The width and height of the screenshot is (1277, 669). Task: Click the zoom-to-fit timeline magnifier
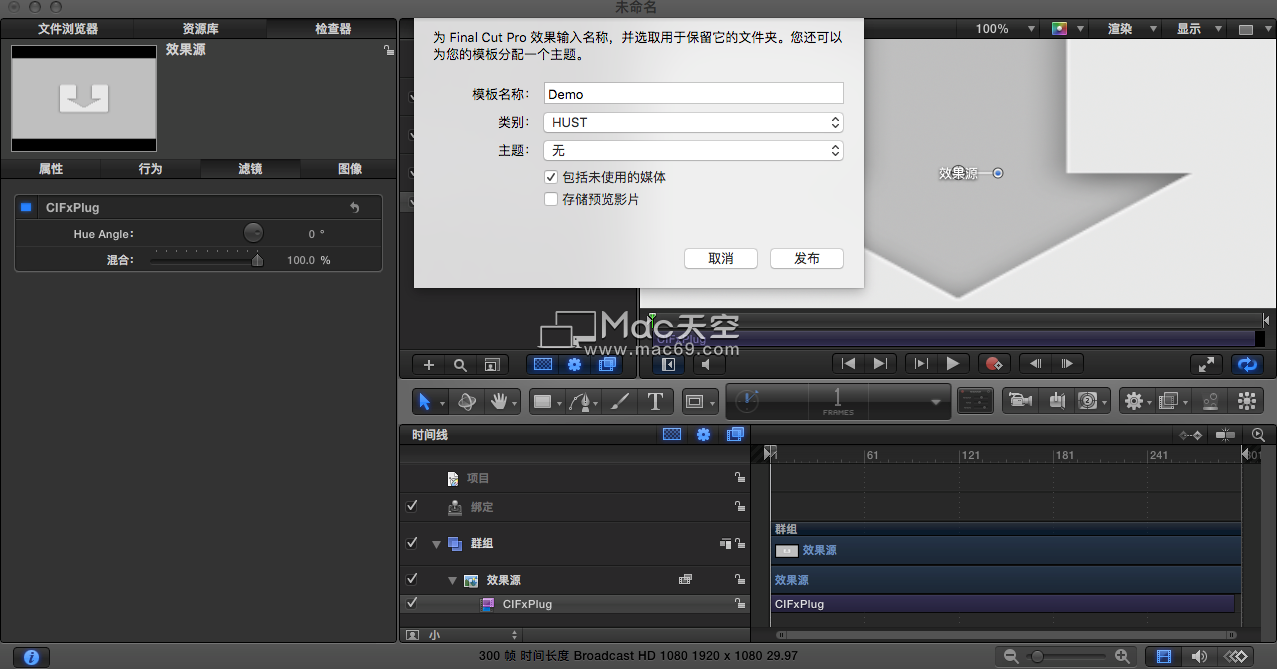click(1258, 435)
